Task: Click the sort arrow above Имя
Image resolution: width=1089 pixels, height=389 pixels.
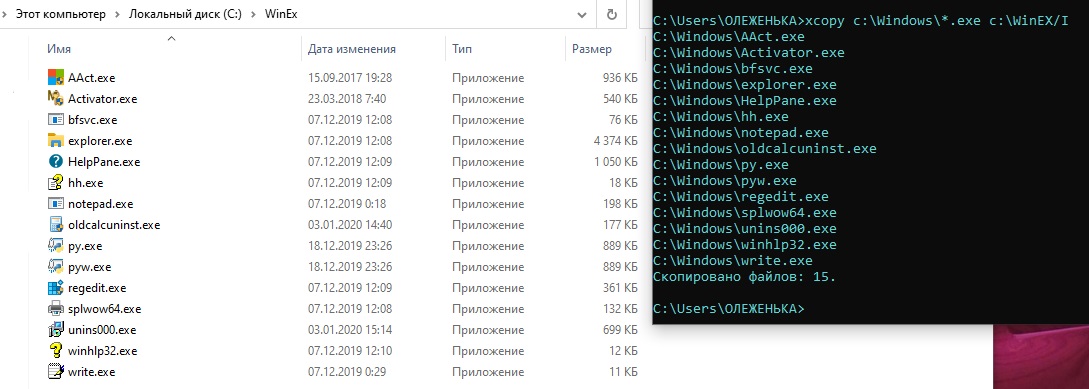Action: (x=172, y=38)
